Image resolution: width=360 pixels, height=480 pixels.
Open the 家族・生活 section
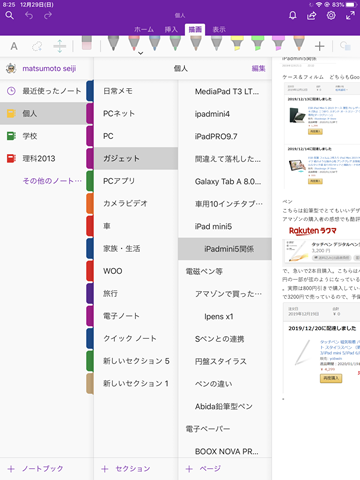(x=136, y=248)
